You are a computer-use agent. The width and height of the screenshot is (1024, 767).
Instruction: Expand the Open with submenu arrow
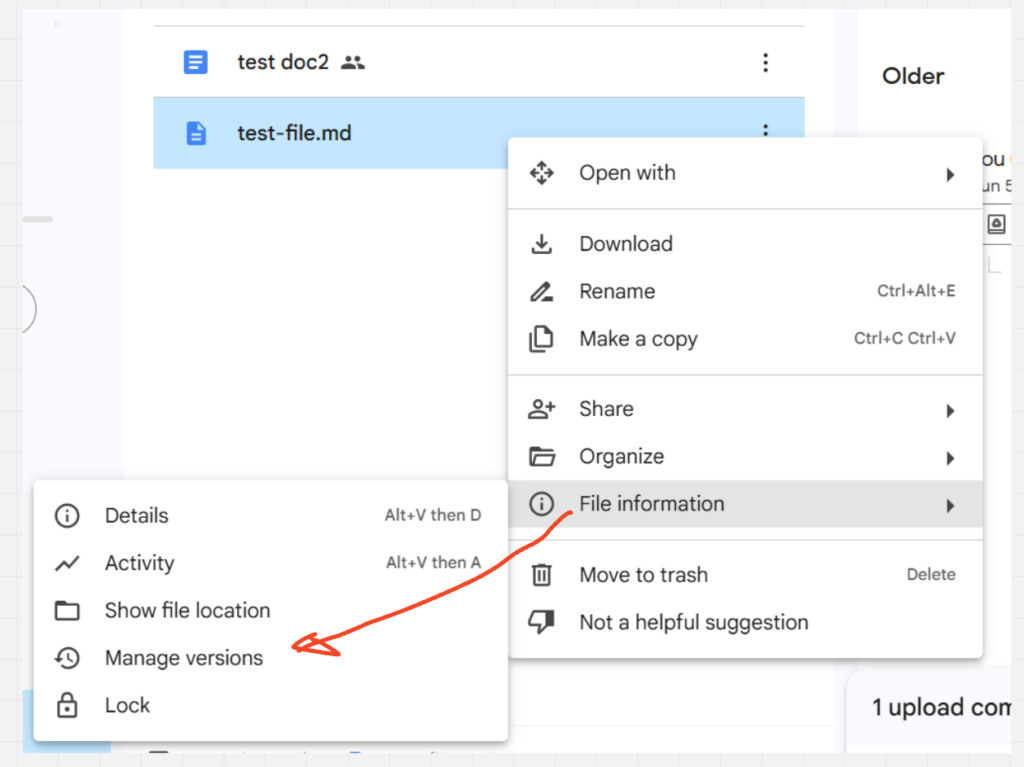point(950,175)
